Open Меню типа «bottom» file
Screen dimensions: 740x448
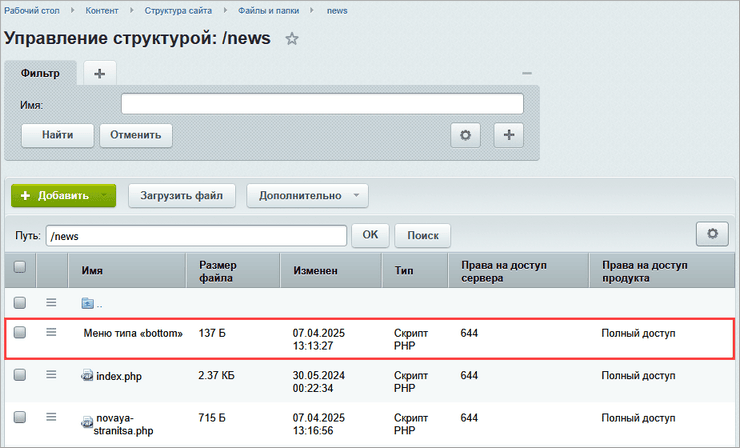point(133,333)
